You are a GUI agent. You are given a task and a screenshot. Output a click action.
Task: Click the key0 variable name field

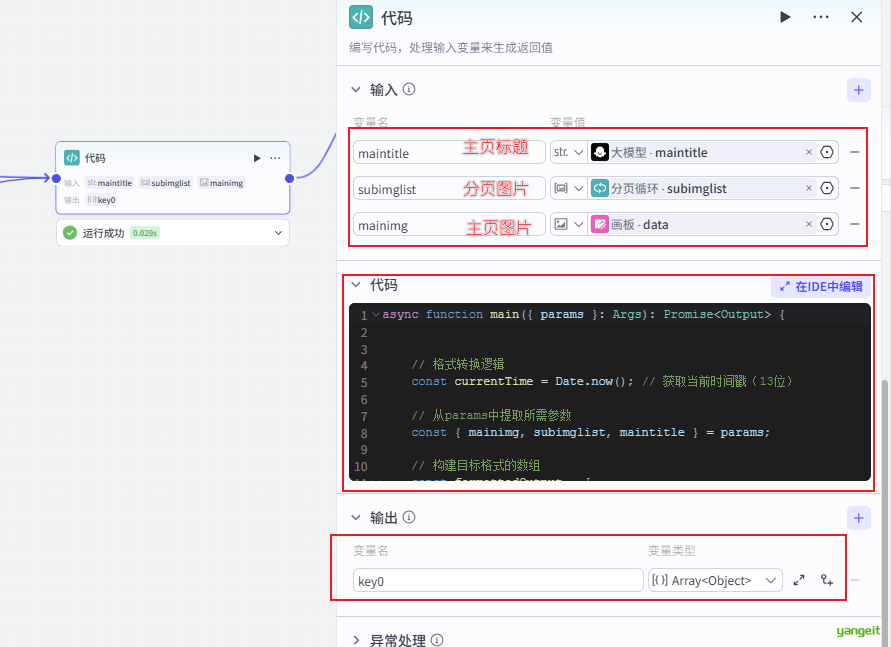click(498, 580)
